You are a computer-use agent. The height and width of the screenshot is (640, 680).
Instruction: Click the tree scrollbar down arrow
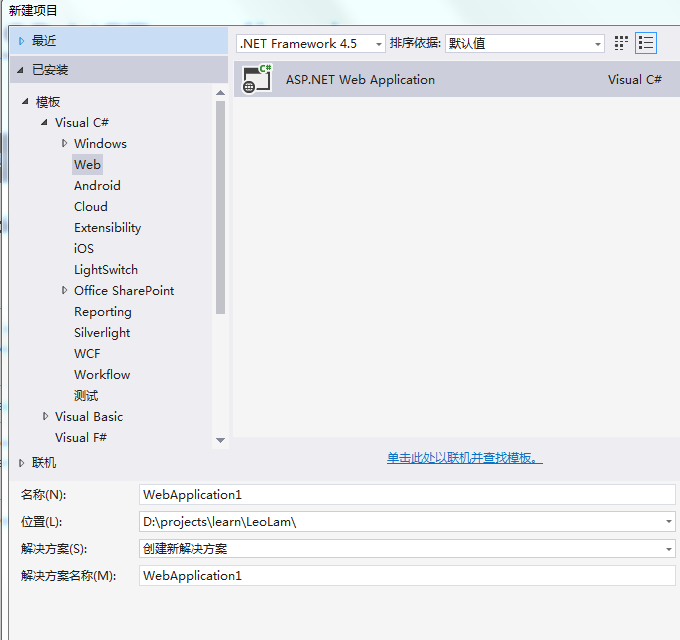click(220, 440)
